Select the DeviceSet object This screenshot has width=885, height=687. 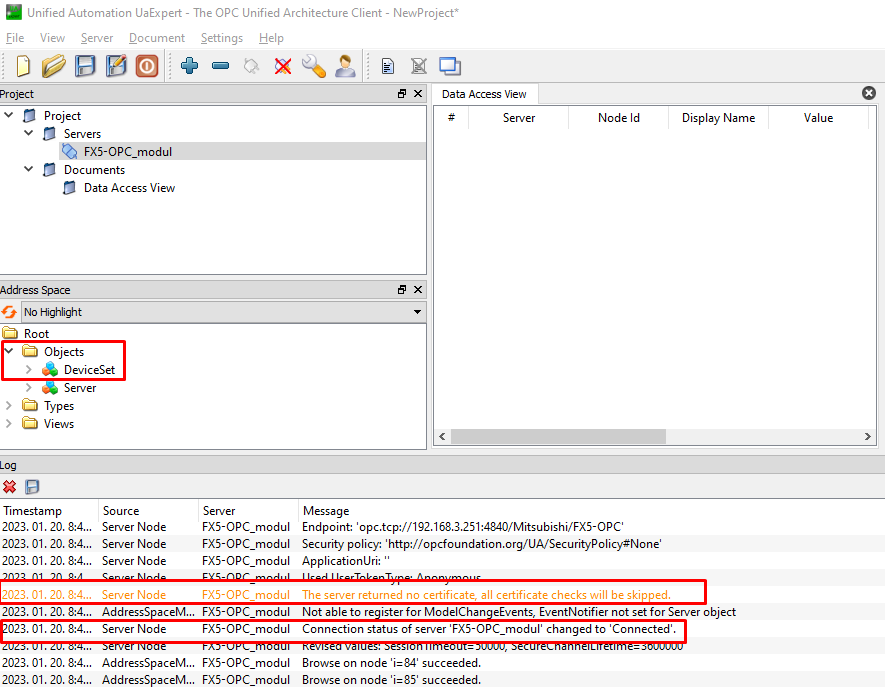(89, 370)
